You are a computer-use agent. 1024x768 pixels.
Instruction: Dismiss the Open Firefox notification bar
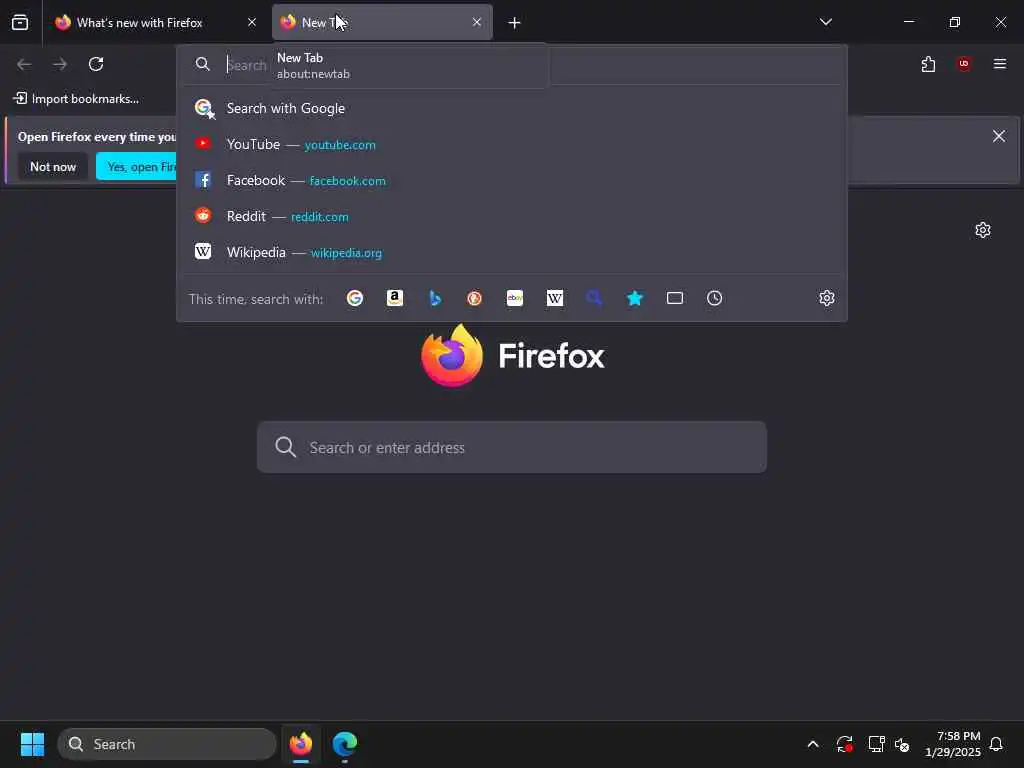point(999,136)
